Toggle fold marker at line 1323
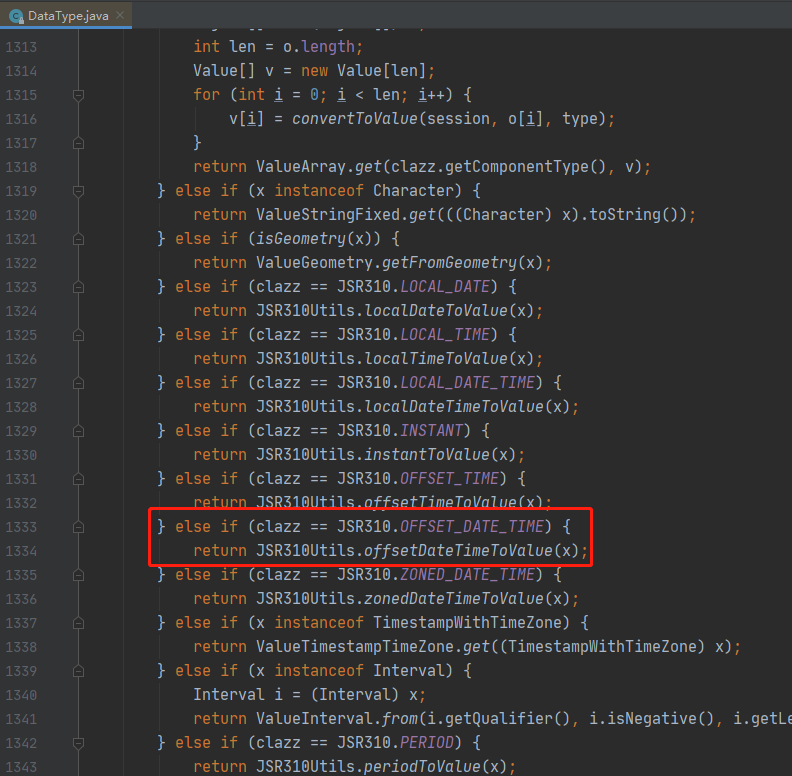The height and width of the screenshot is (776, 792). 78,287
